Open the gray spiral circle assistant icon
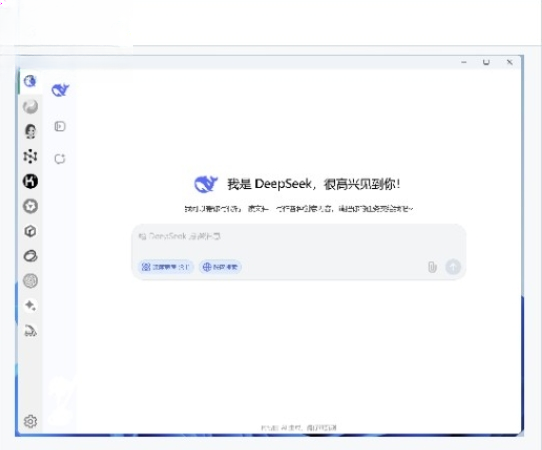 click(30, 281)
